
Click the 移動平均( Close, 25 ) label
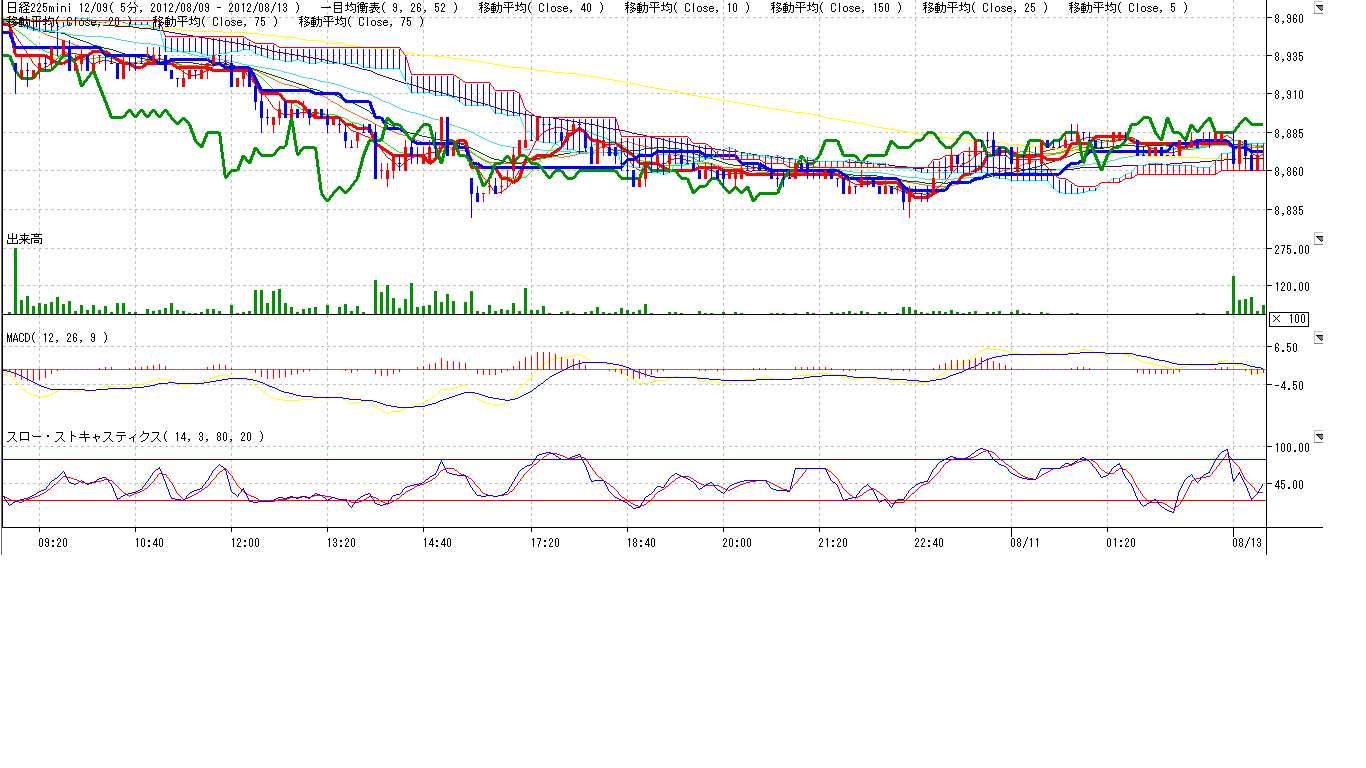[985, 7]
